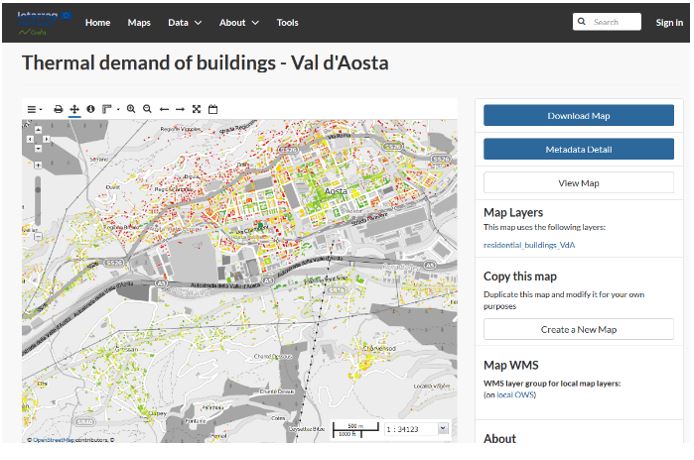
Task: Pan map up with arrow control
Action: [x=38, y=127]
